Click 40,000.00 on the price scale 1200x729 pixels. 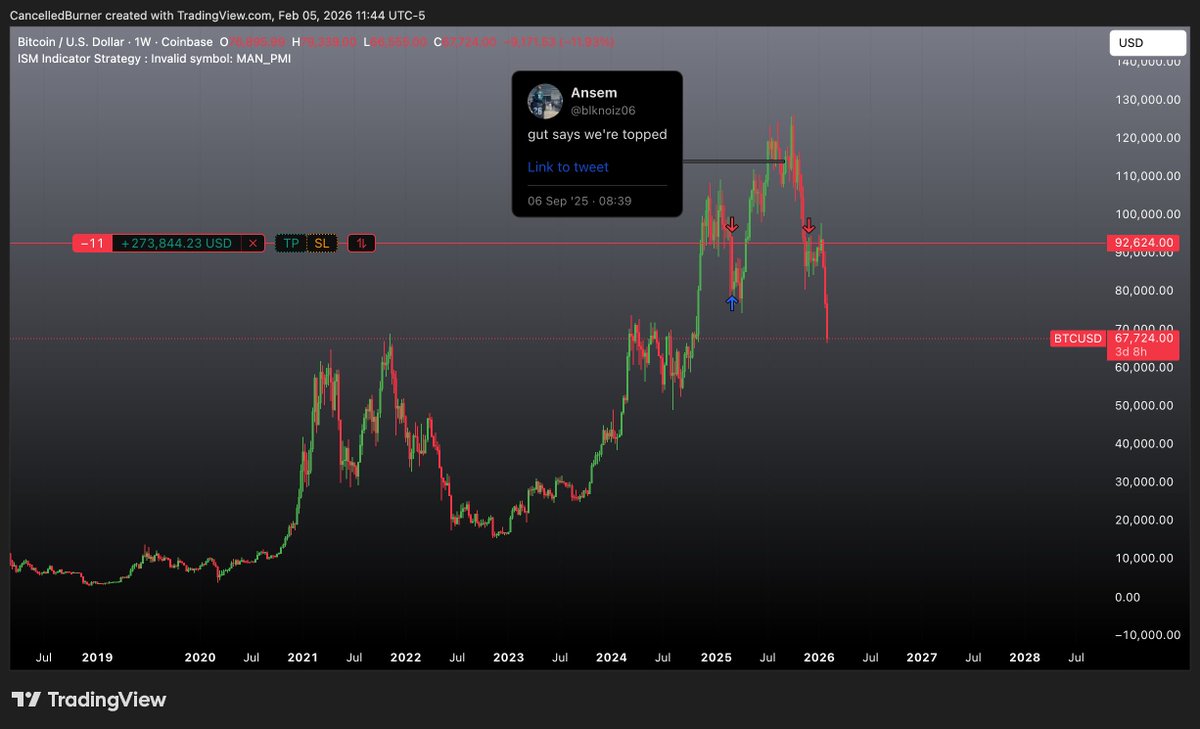point(1143,443)
